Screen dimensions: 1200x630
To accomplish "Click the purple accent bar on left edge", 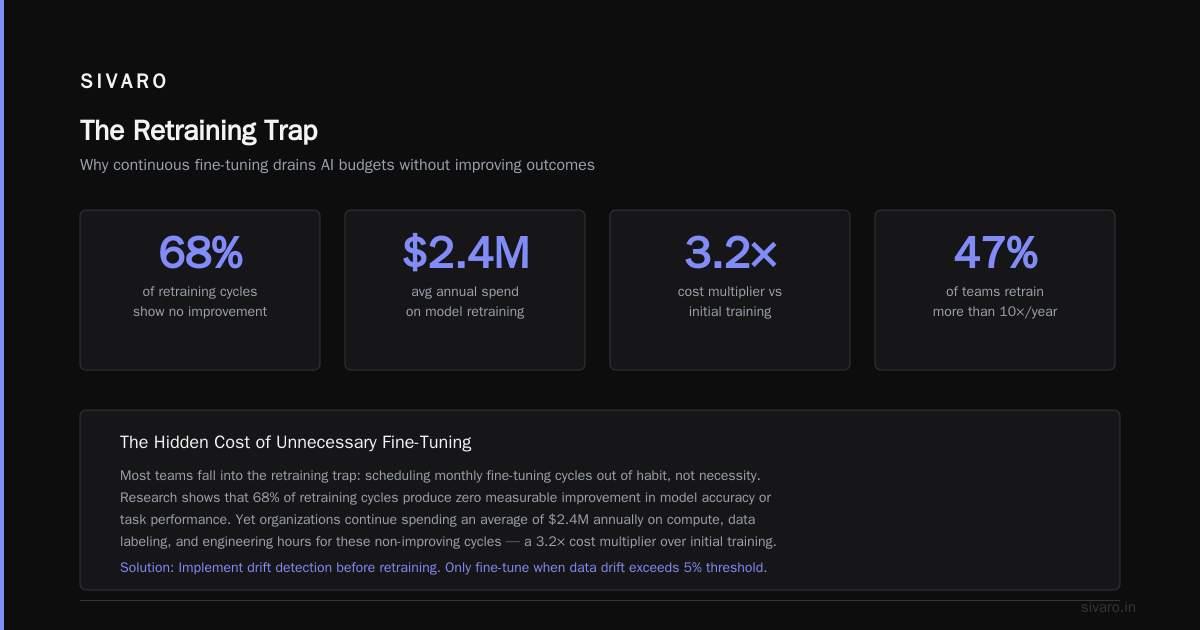I will coord(2,315).
